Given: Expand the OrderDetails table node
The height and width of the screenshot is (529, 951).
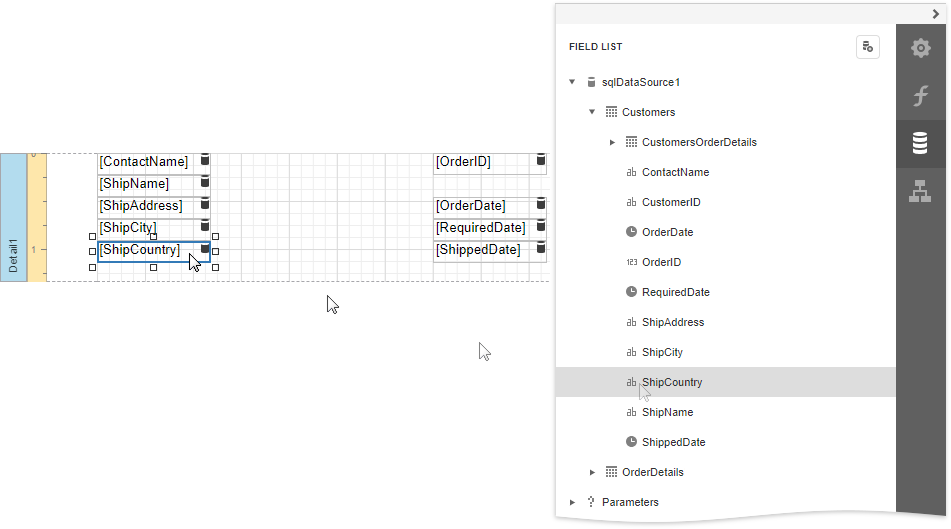Looking at the screenshot, I should tap(592, 472).
